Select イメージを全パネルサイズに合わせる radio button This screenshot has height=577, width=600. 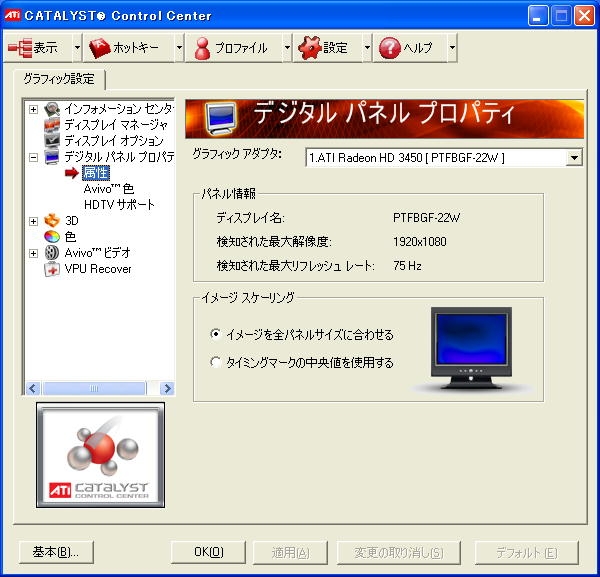pos(215,334)
